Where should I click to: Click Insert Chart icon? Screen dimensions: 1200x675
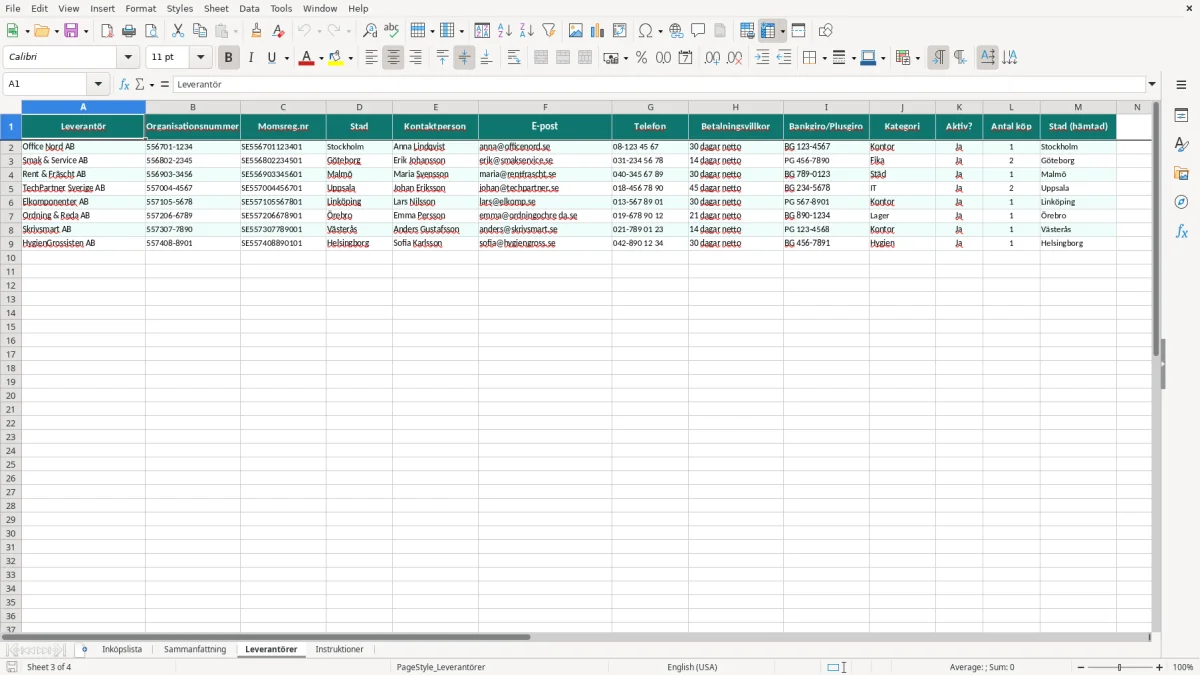(597, 31)
